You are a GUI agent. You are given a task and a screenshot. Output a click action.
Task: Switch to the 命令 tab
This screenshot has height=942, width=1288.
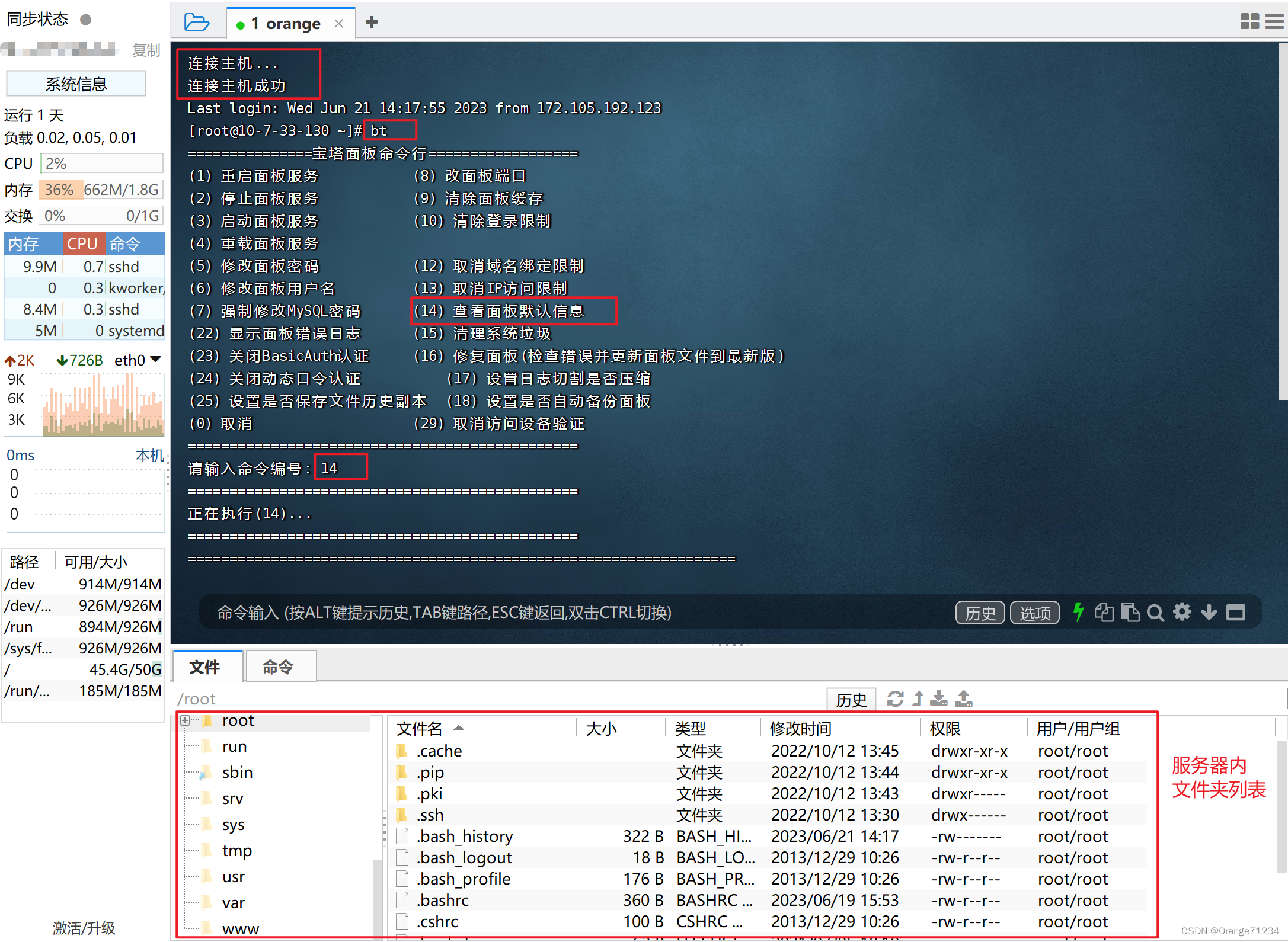pos(277,668)
